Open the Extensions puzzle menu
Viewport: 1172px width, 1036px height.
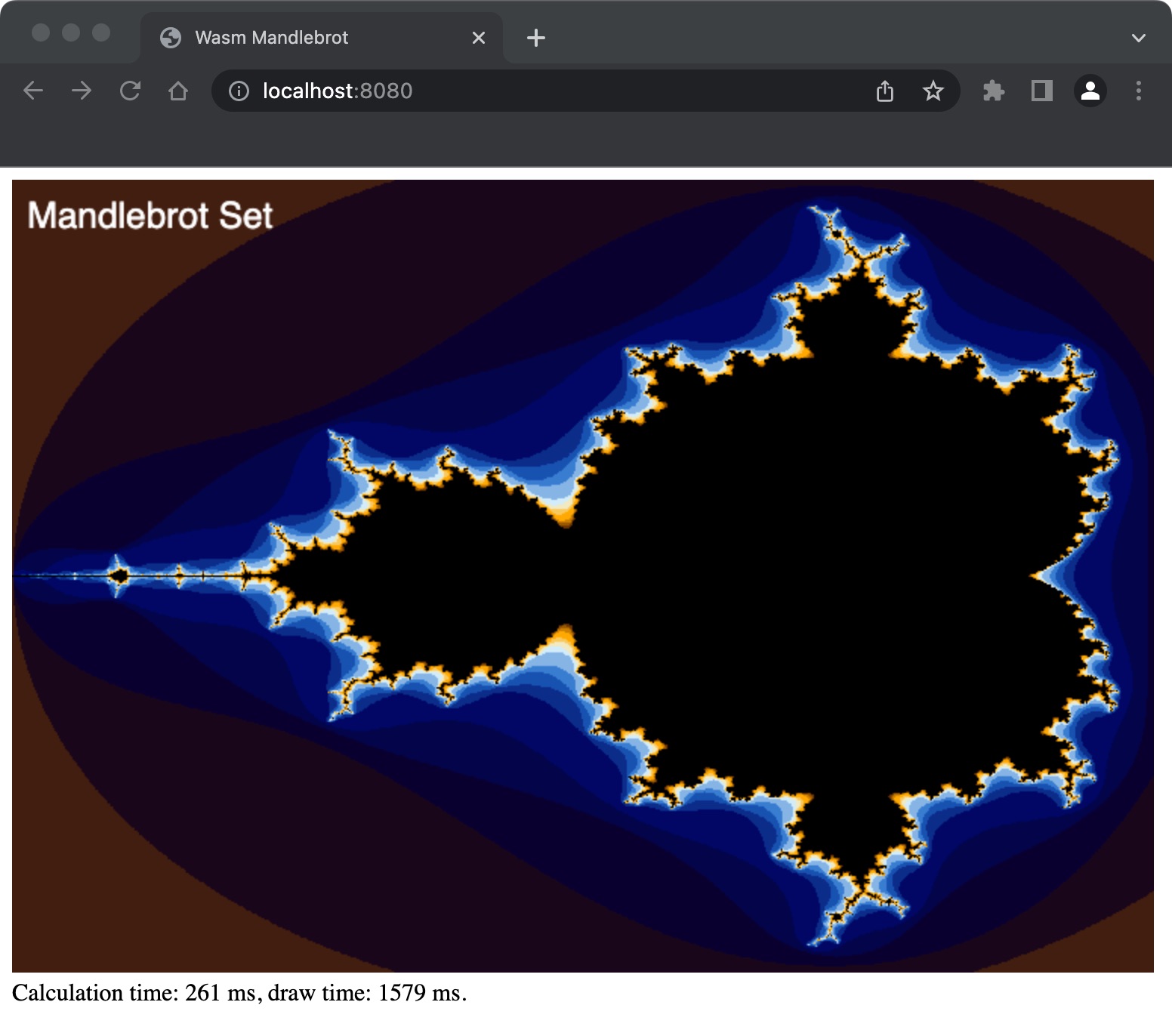(994, 91)
